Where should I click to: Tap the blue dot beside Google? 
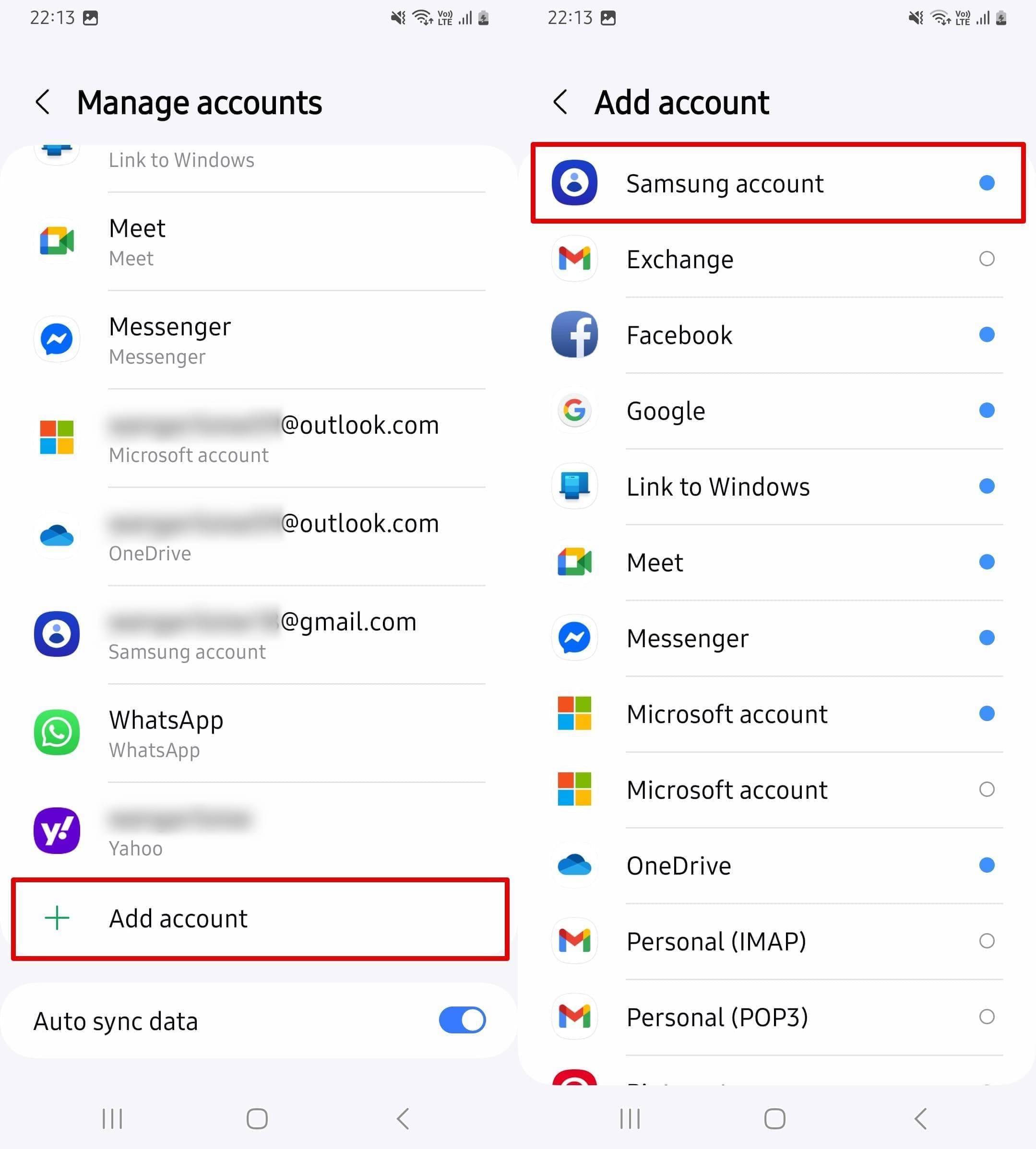click(x=987, y=410)
